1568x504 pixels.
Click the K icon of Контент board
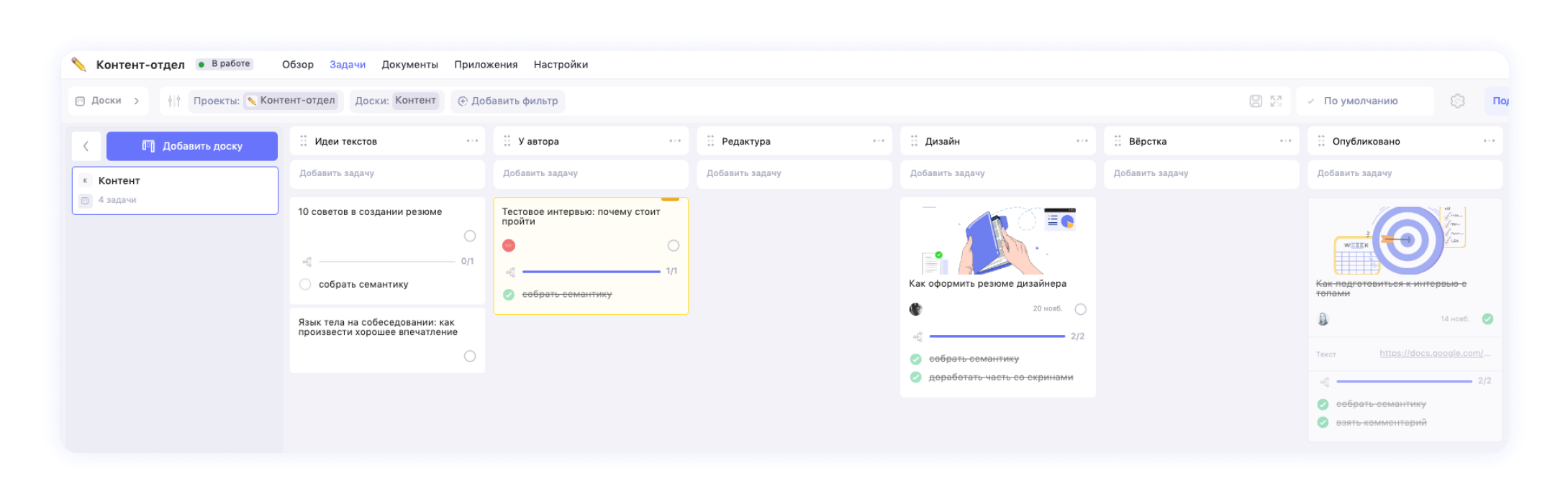point(86,180)
